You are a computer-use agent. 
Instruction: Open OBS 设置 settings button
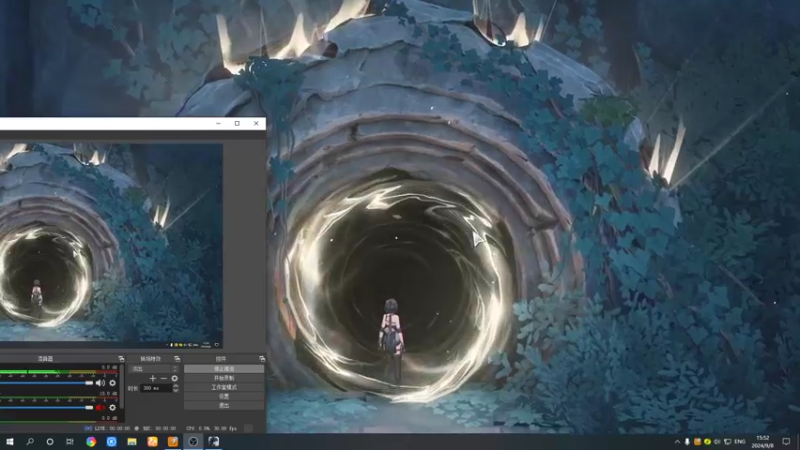224,396
